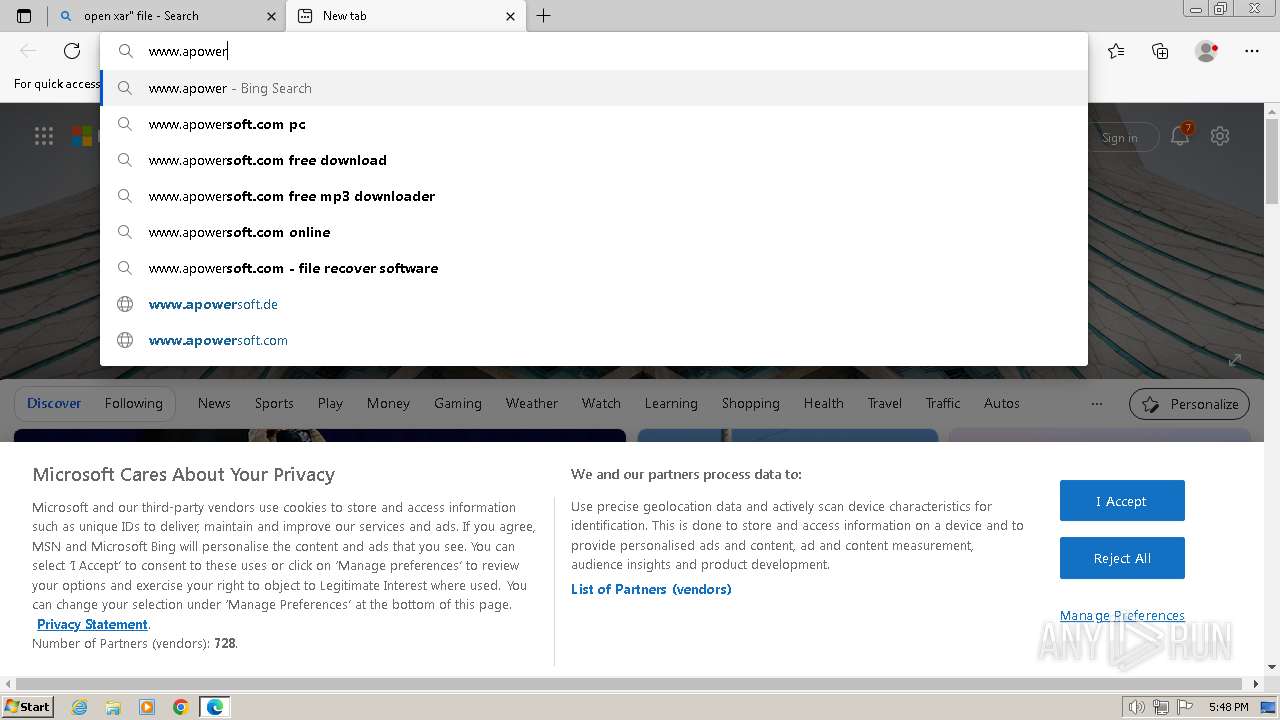The height and width of the screenshot is (720, 1280).
Task: Open the Money category
Action: (388, 403)
